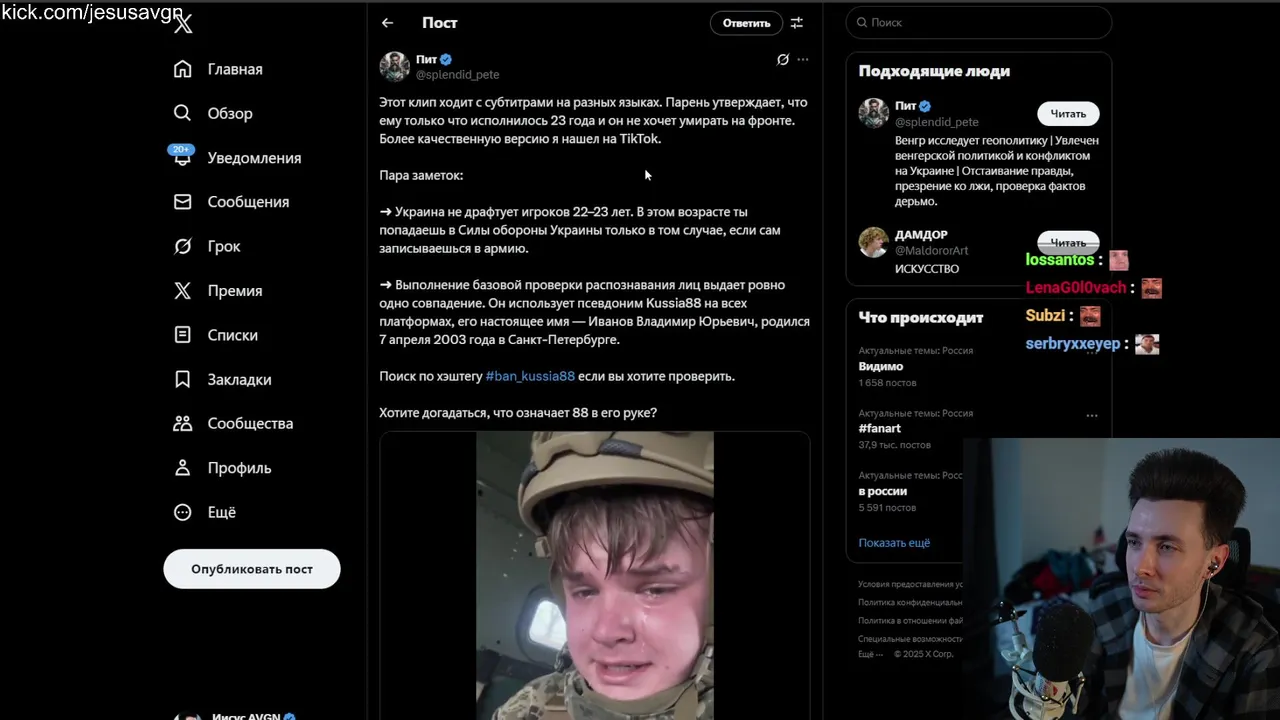Open Communities (Сообщества) icon
This screenshot has height=720, width=1280.
182,423
